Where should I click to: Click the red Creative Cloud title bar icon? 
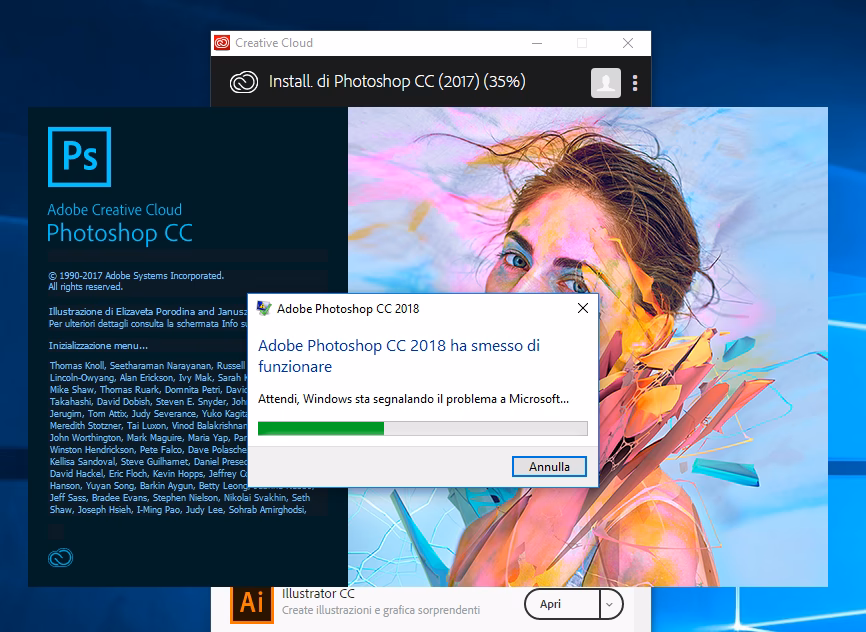click(223, 43)
